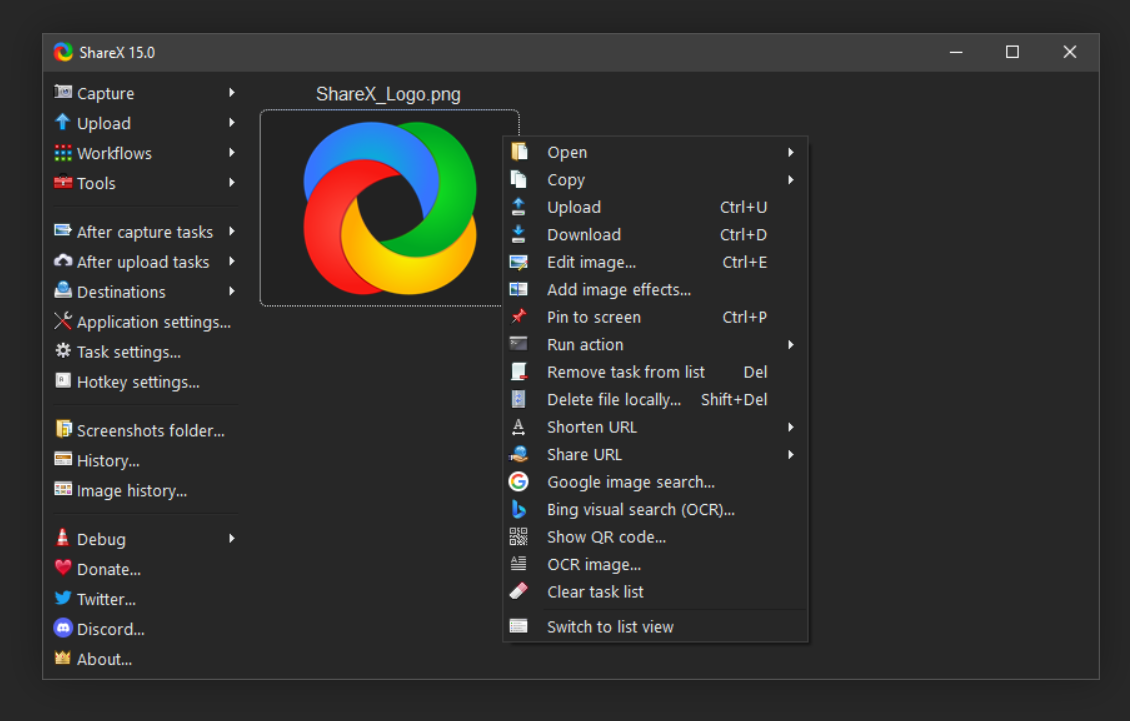This screenshot has height=721, width=1130.
Task: Click the blue Upload arrow icon in sidebar
Action: (x=63, y=123)
